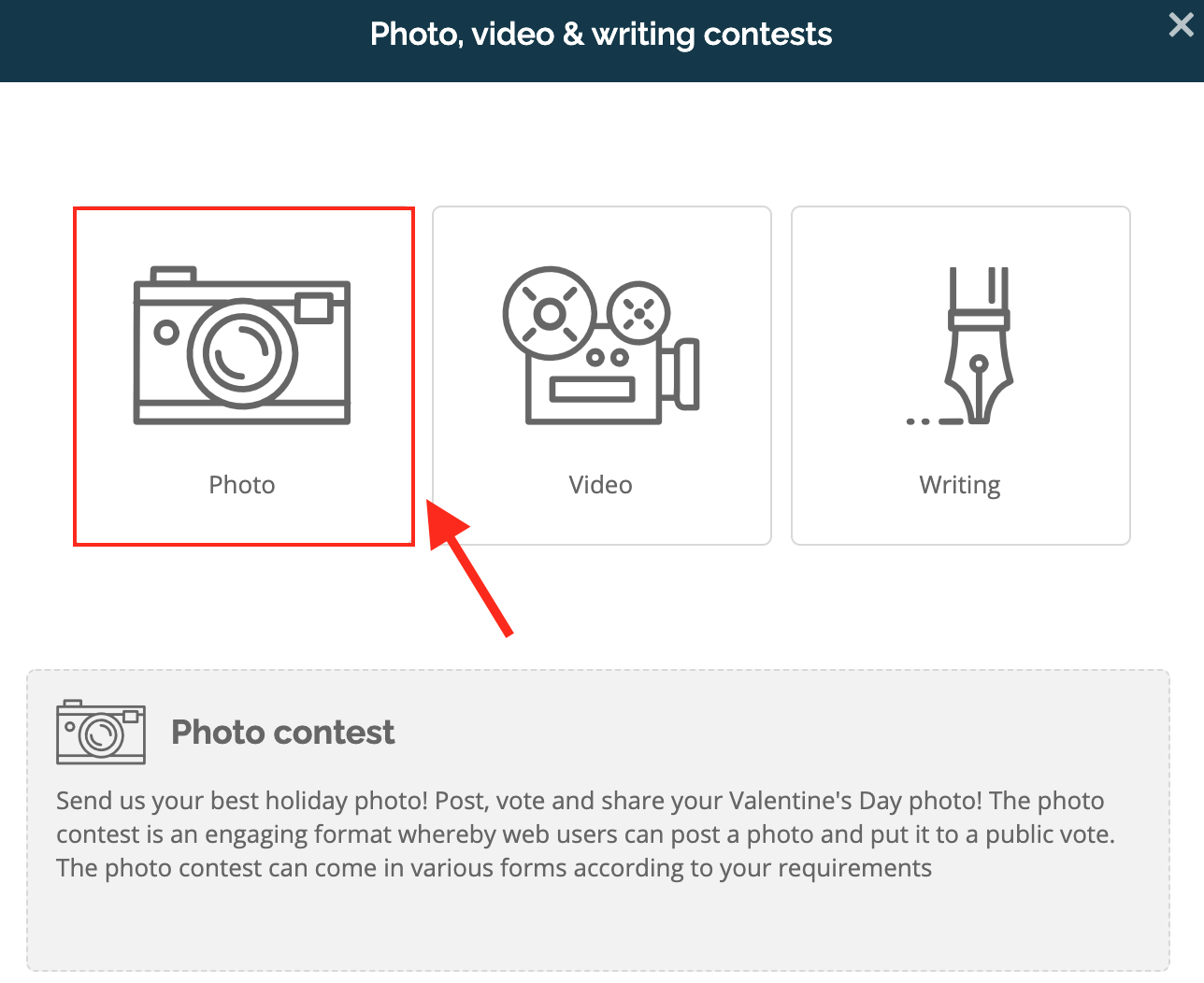Choose the "Writing" contest label
1204x983 pixels.
point(960,486)
